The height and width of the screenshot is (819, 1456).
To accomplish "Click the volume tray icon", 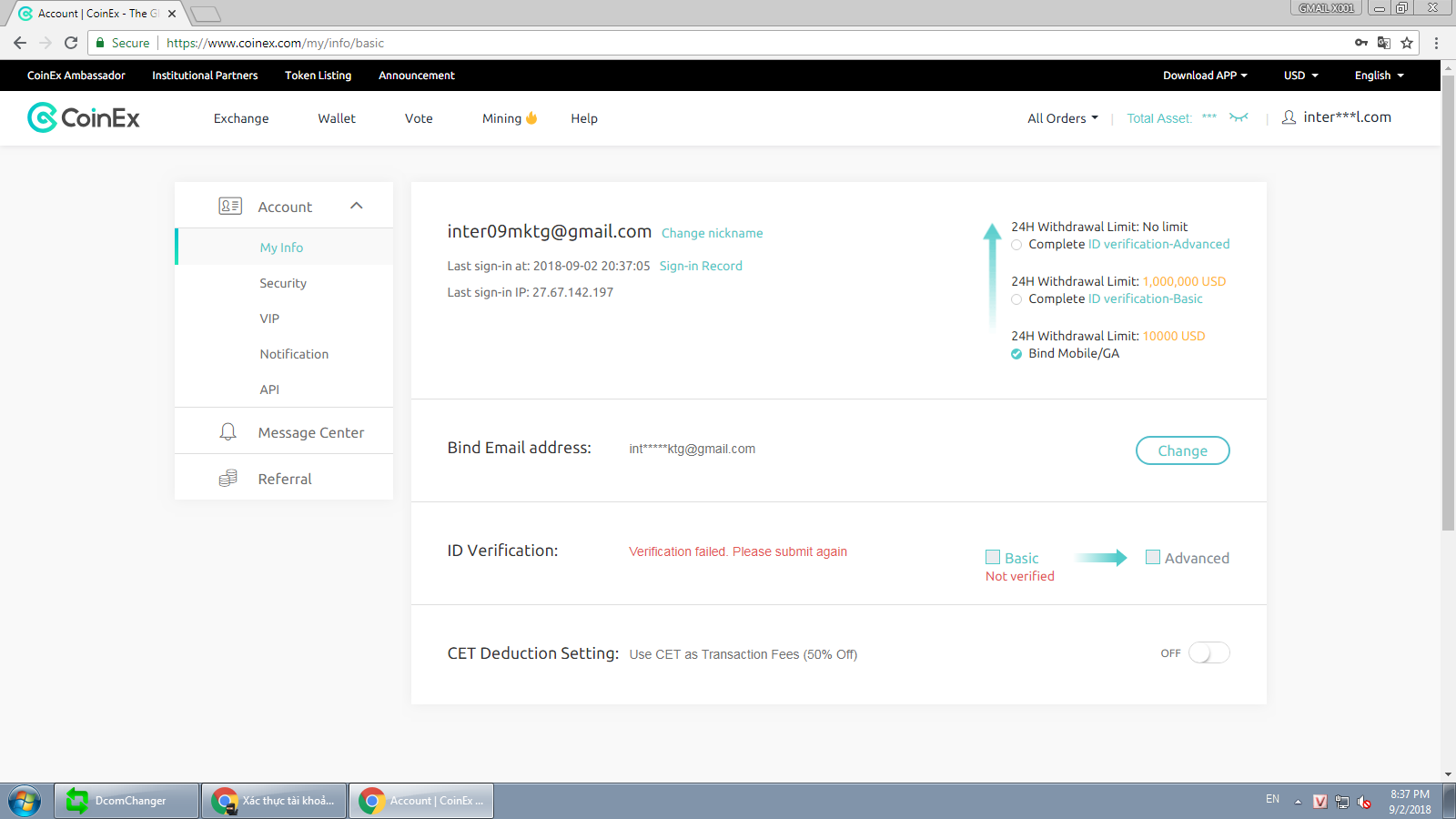I will click(x=1364, y=802).
